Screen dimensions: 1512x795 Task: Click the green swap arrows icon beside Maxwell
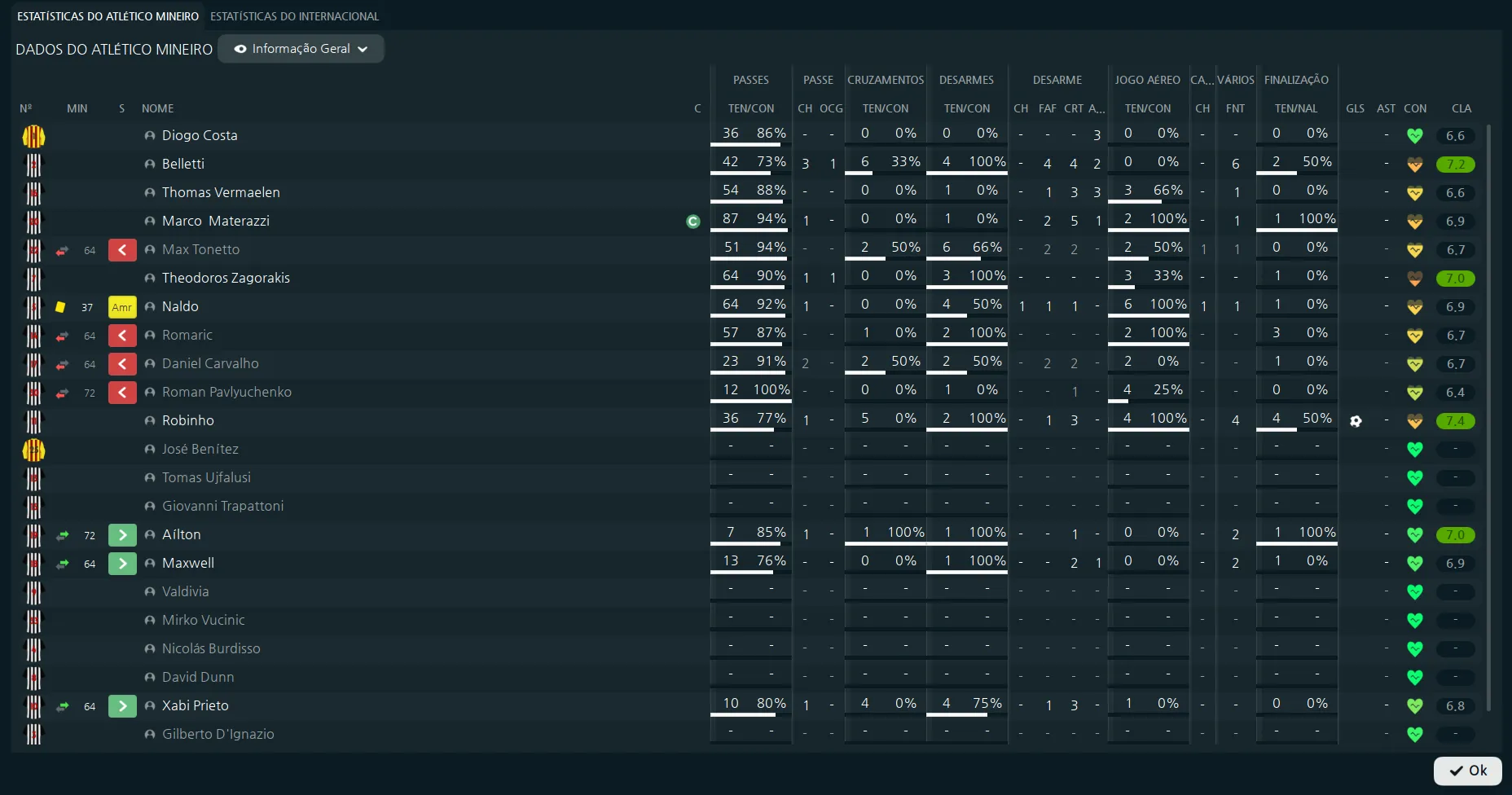(62, 564)
